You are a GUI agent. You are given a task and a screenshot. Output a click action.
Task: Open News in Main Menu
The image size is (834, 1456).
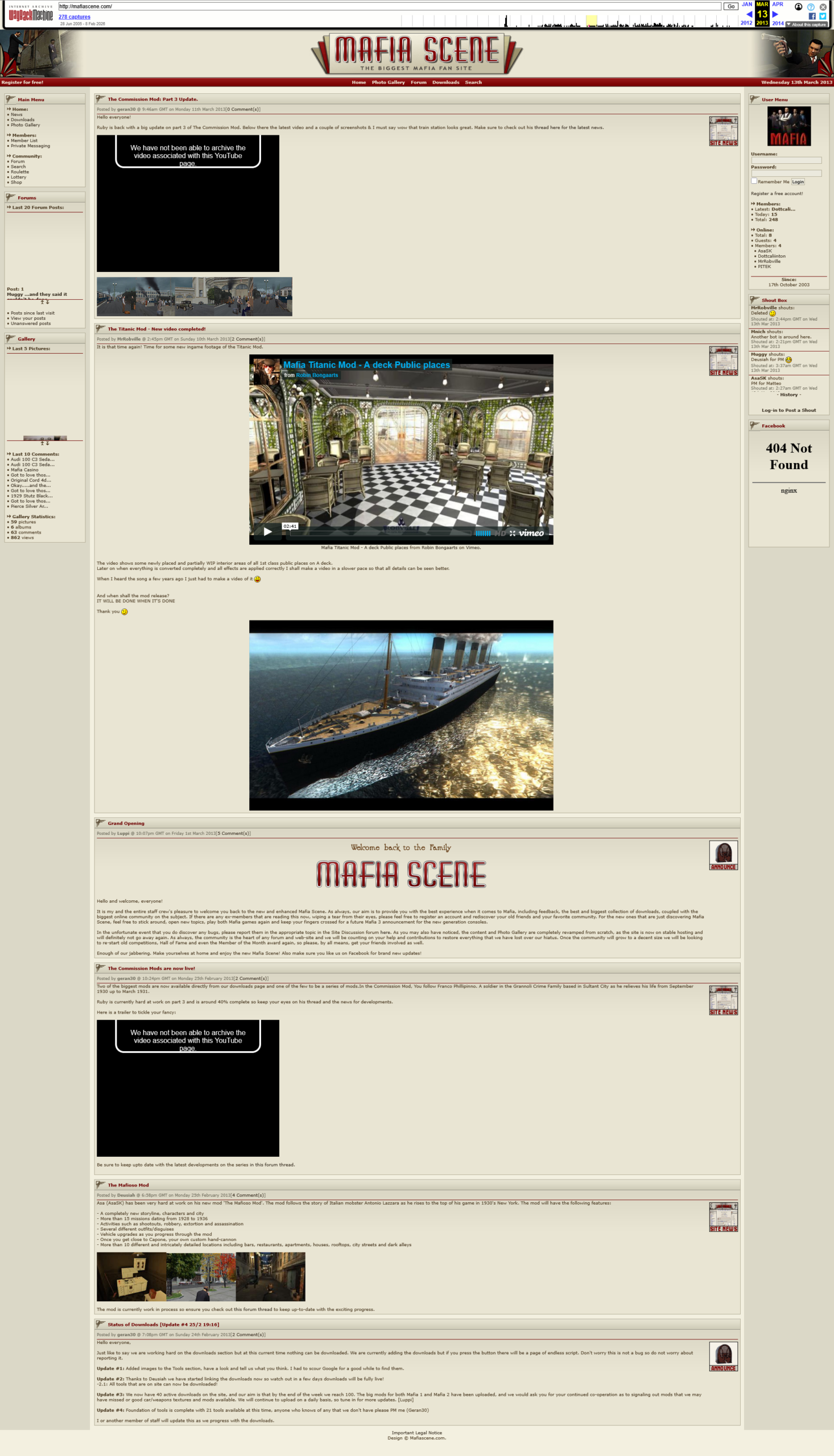coord(16,114)
